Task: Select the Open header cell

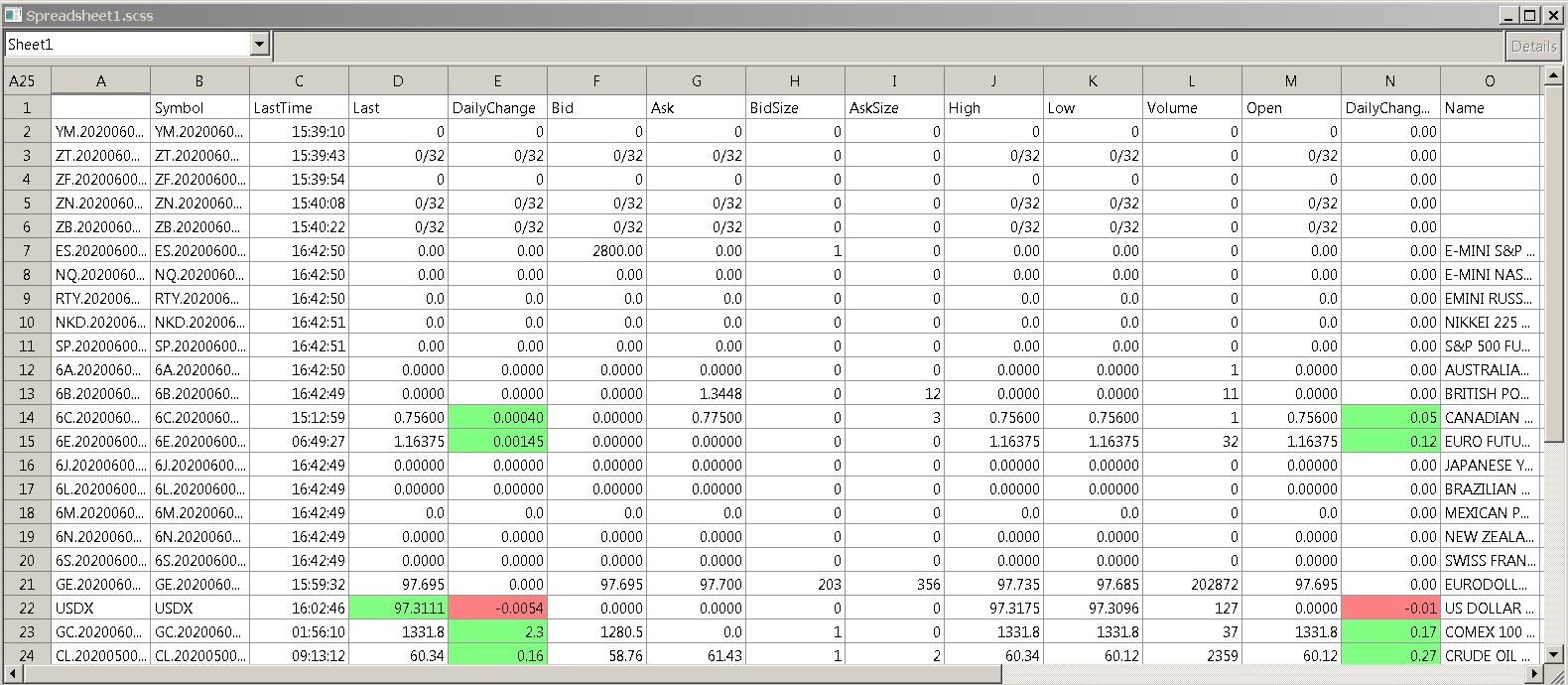Action: click(x=1291, y=107)
